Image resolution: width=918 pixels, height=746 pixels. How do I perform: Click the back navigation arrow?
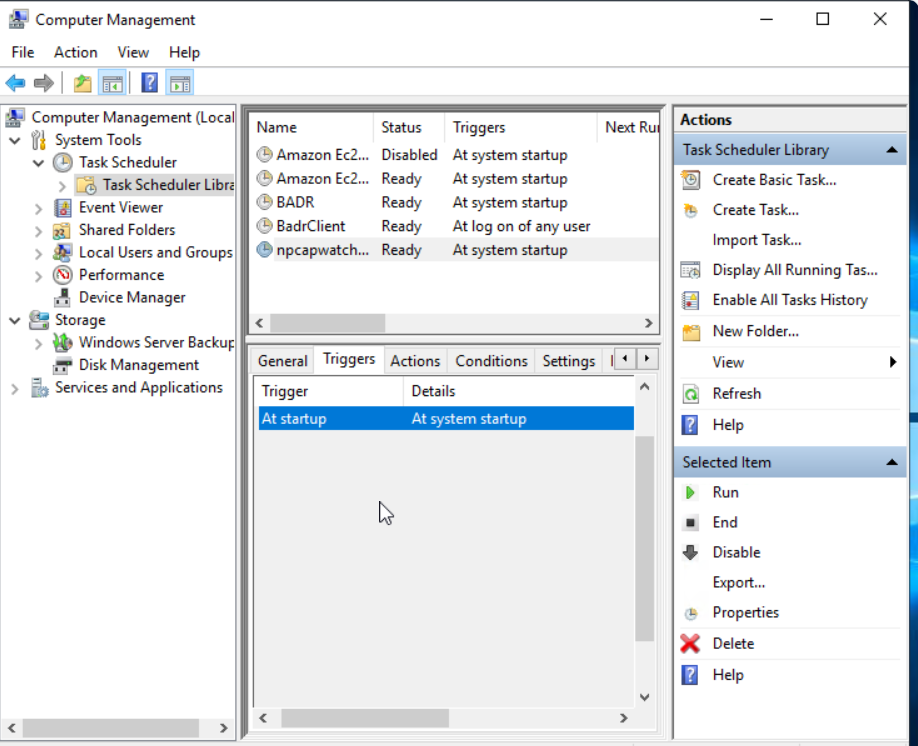click(x=15, y=82)
